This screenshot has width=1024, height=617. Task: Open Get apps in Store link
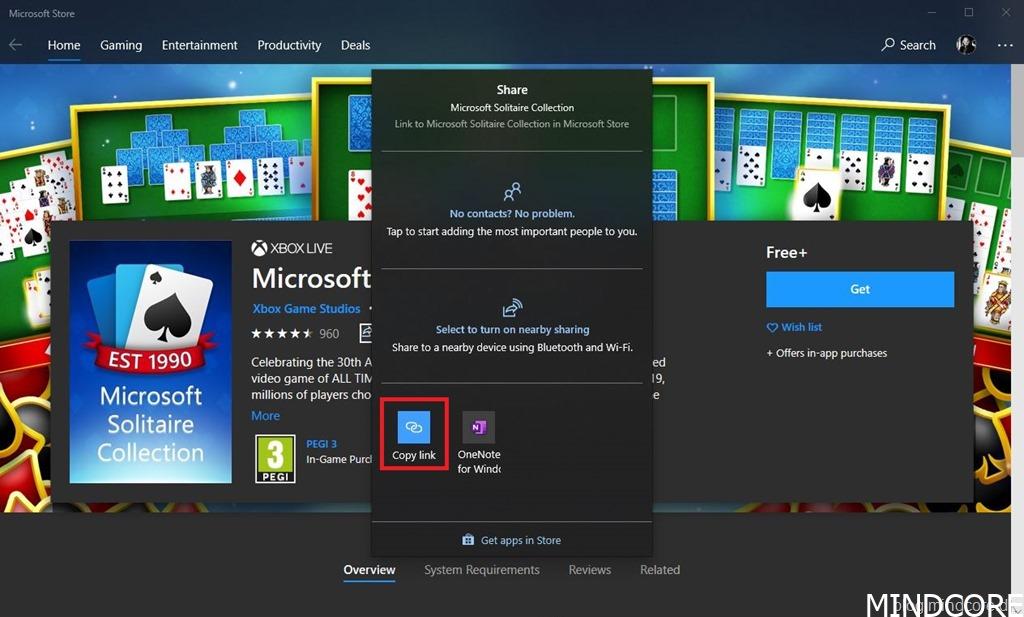(x=511, y=540)
